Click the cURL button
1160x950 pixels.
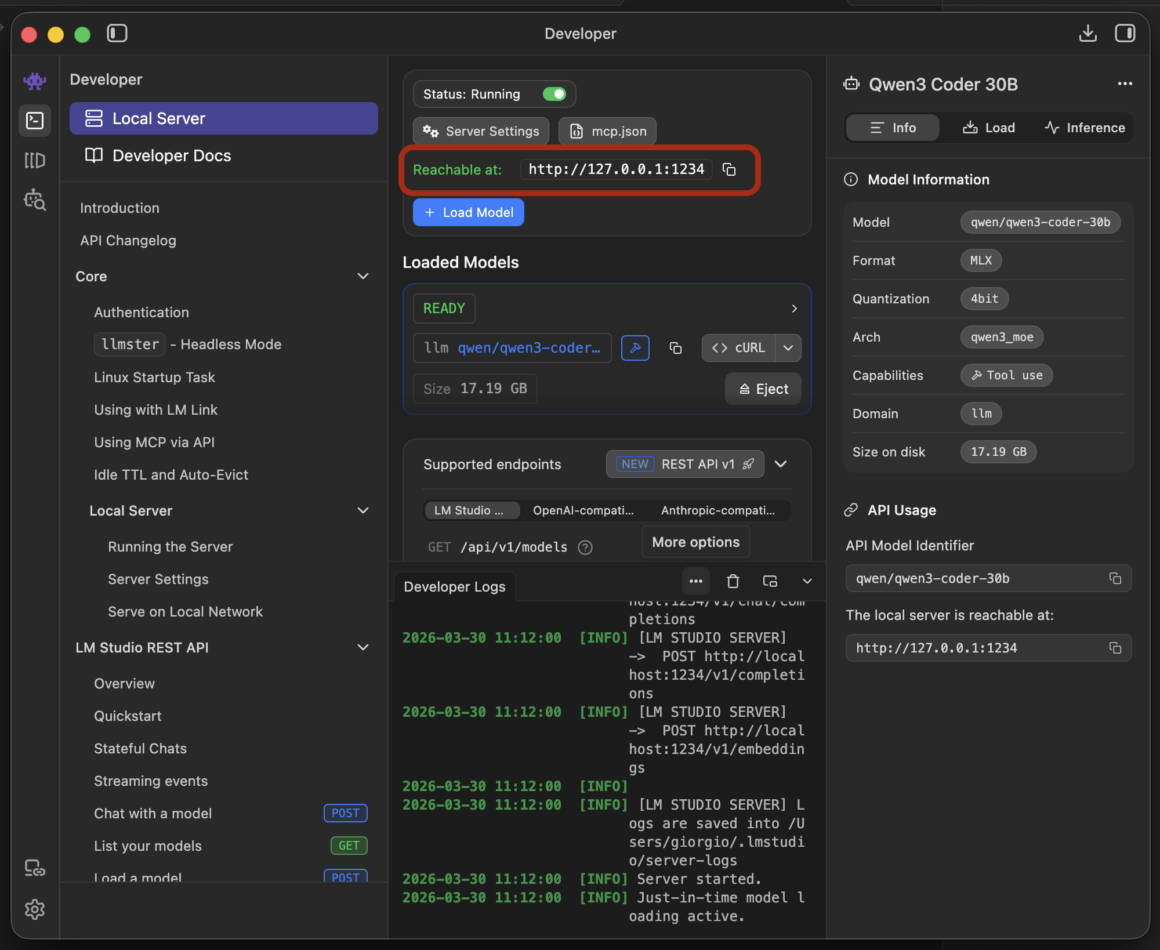[738, 348]
